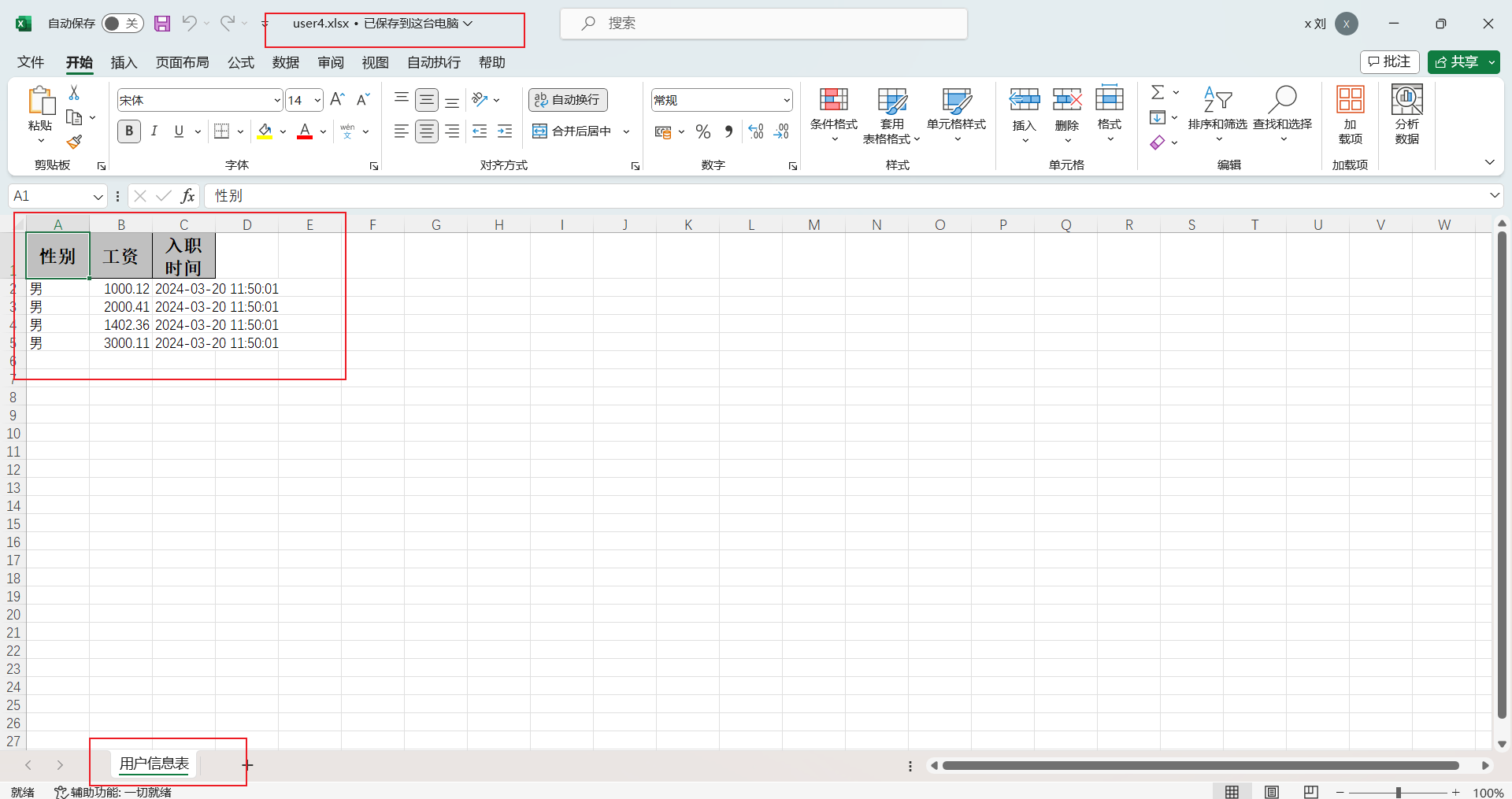
Task: Click the Increase Decimal icon
Action: pyautogui.click(x=756, y=131)
